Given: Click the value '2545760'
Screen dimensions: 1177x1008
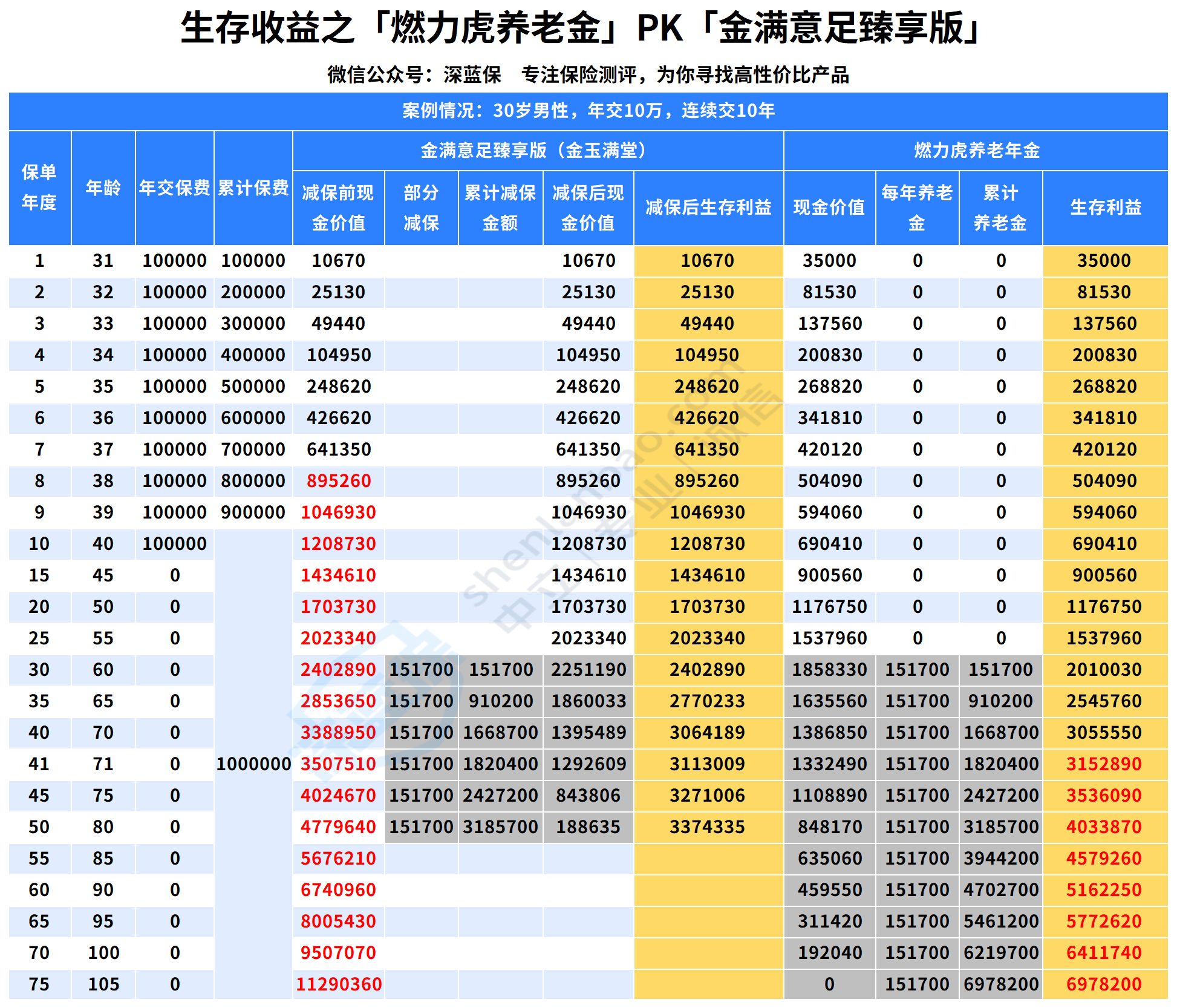Looking at the screenshot, I should point(1104,701).
